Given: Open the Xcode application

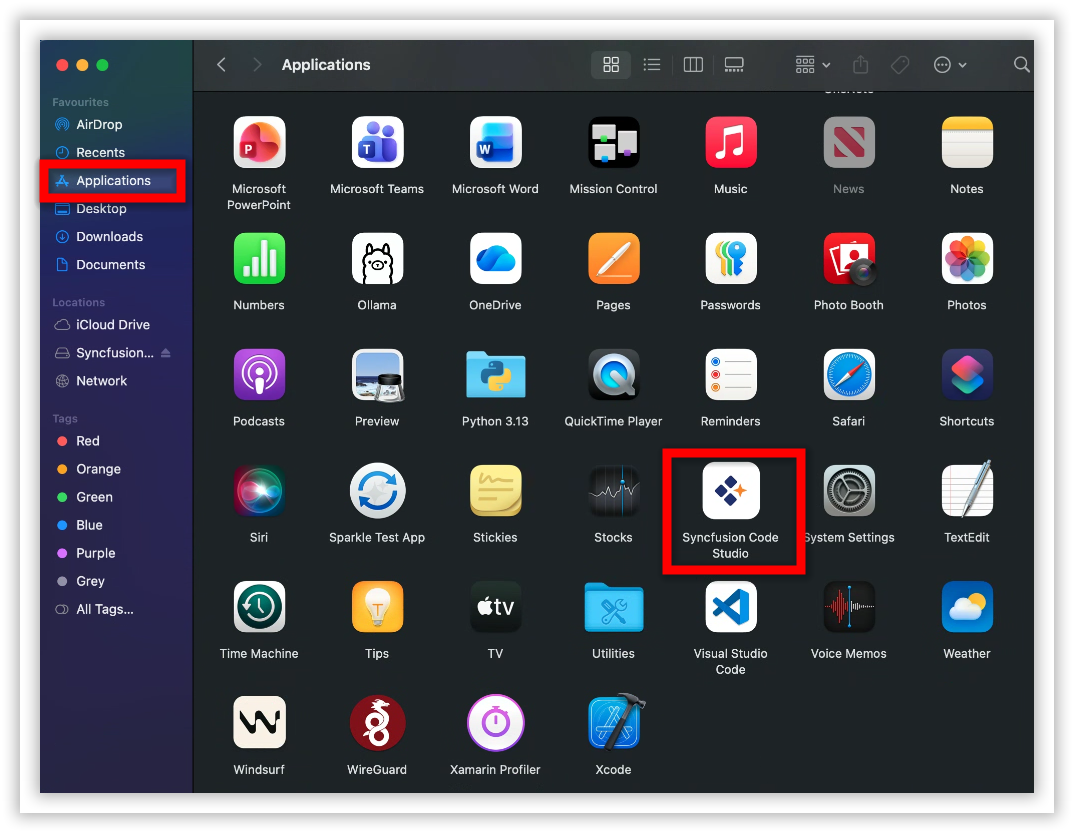Looking at the screenshot, I should point(613,723).
